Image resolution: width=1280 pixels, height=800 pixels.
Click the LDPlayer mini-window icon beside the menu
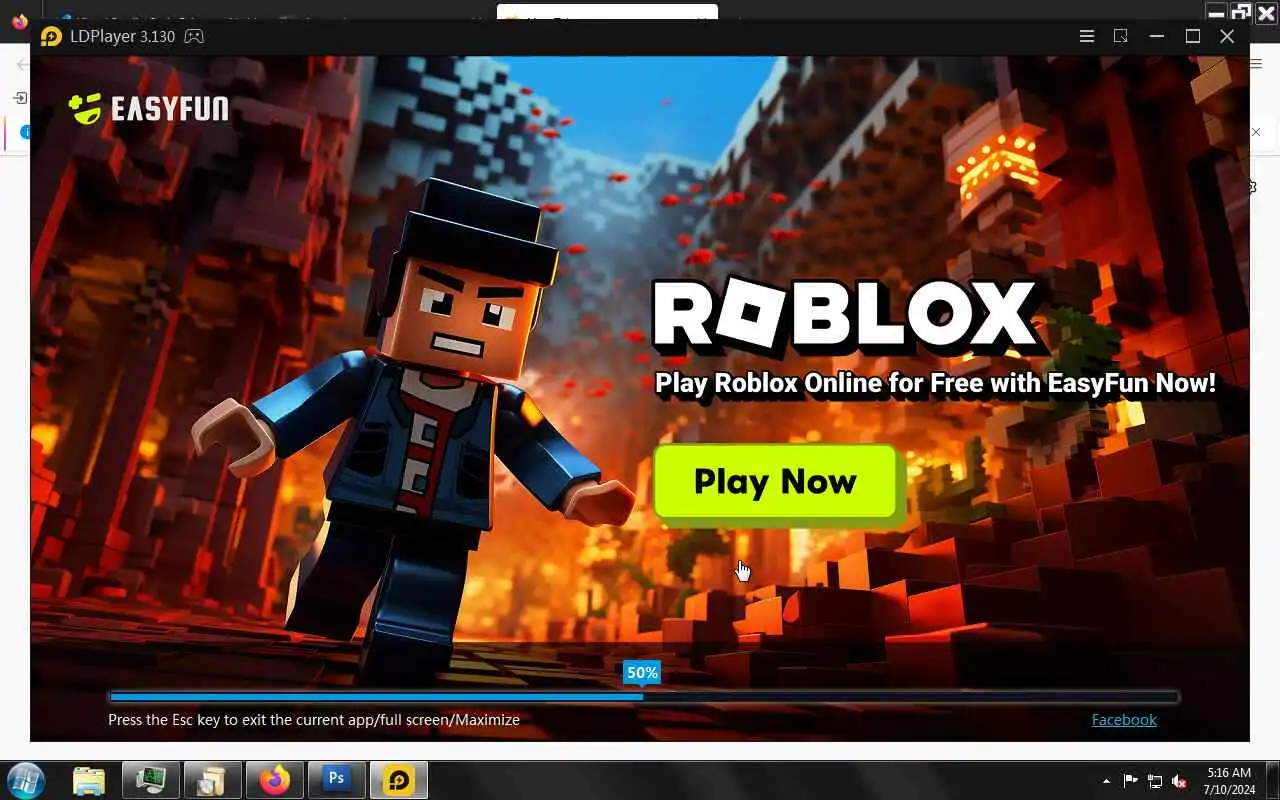1121,36
